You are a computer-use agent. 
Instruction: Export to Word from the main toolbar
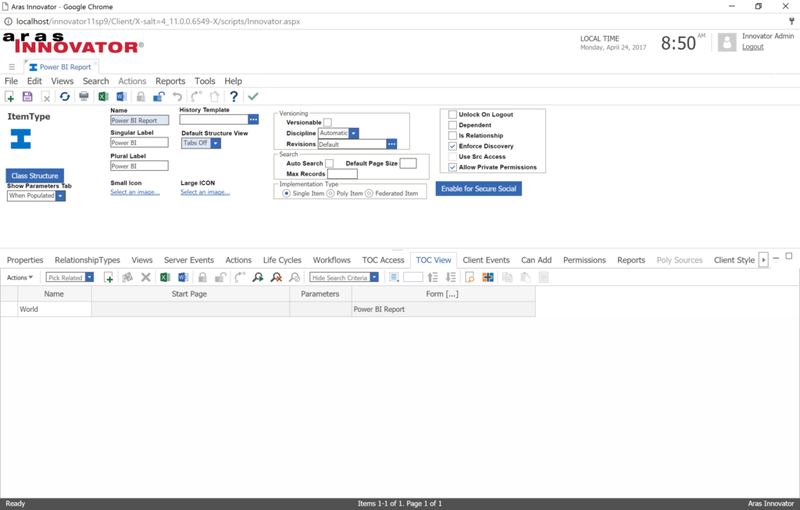[x=121, y=97]
